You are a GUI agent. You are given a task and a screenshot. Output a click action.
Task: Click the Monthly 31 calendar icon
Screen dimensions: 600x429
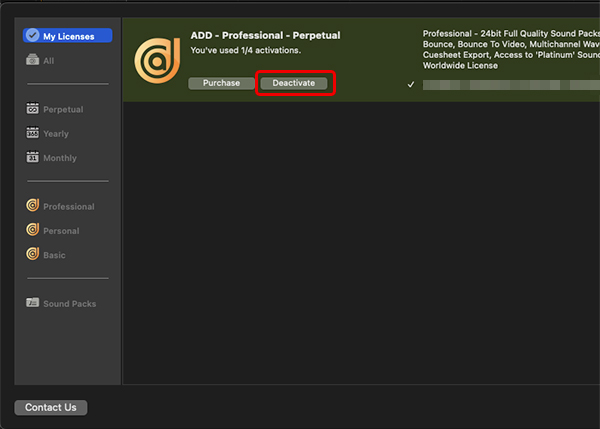click(x=33, y=157)
